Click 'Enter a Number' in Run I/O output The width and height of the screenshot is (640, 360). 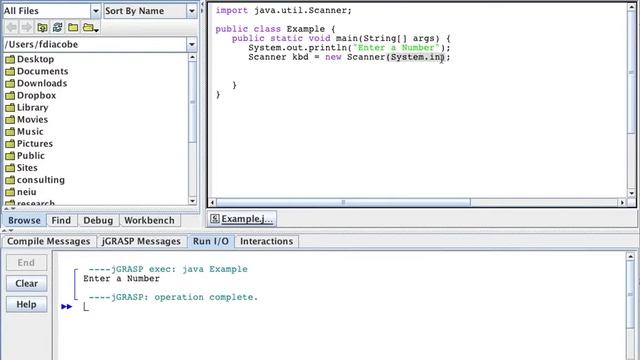tap(121, 278)
